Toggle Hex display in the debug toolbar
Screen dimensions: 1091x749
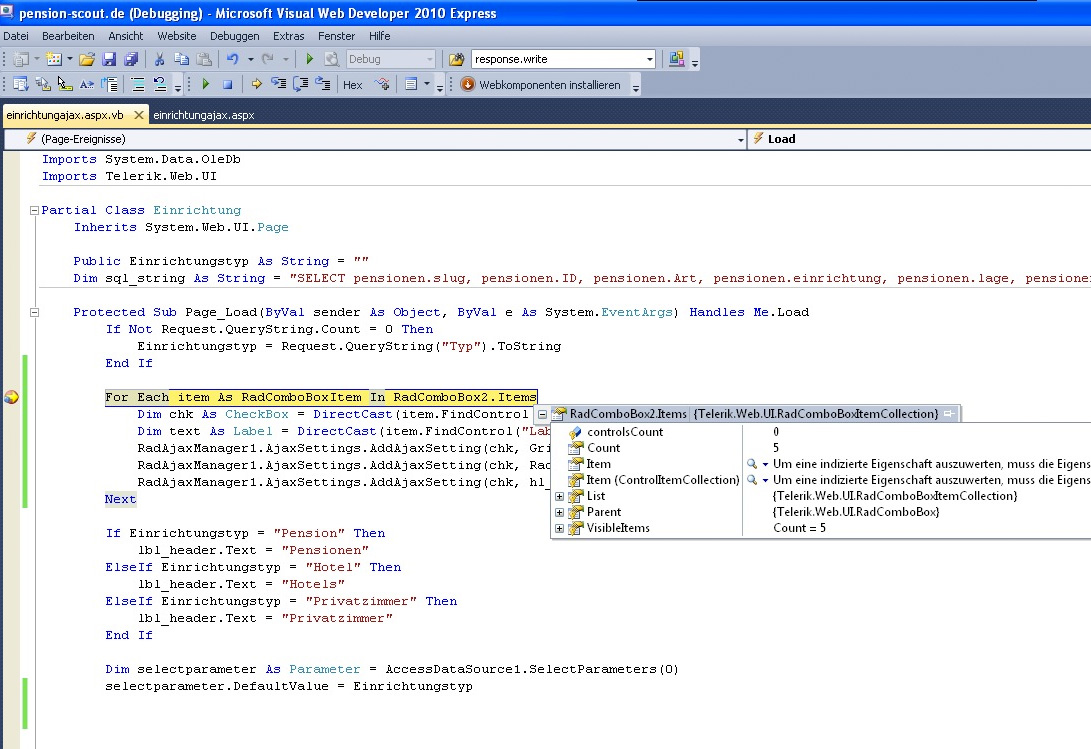(x=353, y=85)
